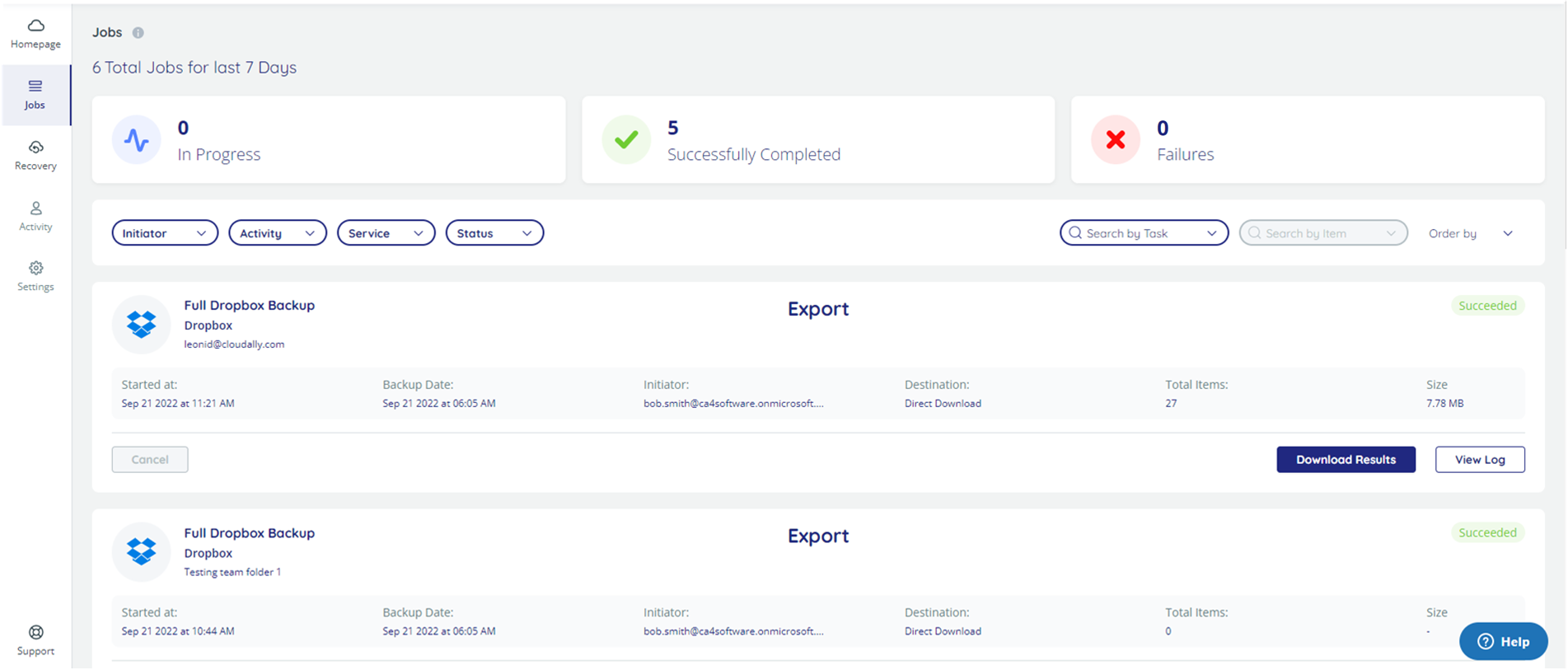Open the Recovery sidebar icon
This screenshot has width=1568, height=670.
[35, 148]
